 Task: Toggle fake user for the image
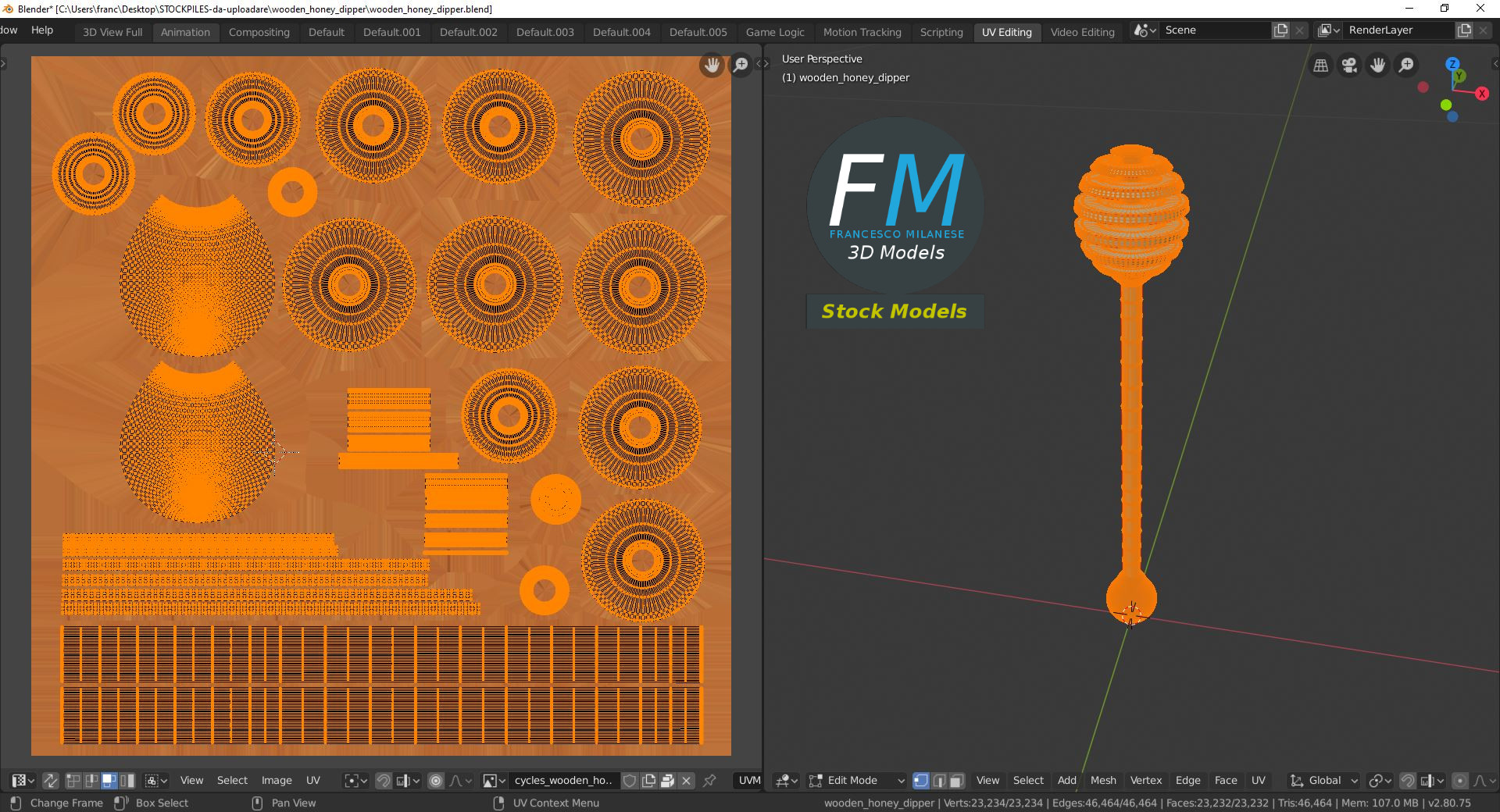pos(630,780)
